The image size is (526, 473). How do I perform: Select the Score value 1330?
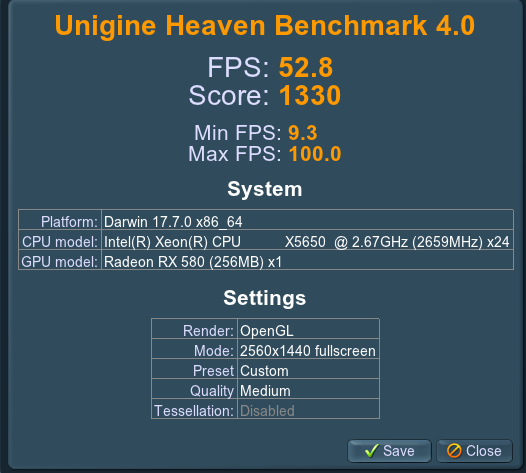[310, 96]
